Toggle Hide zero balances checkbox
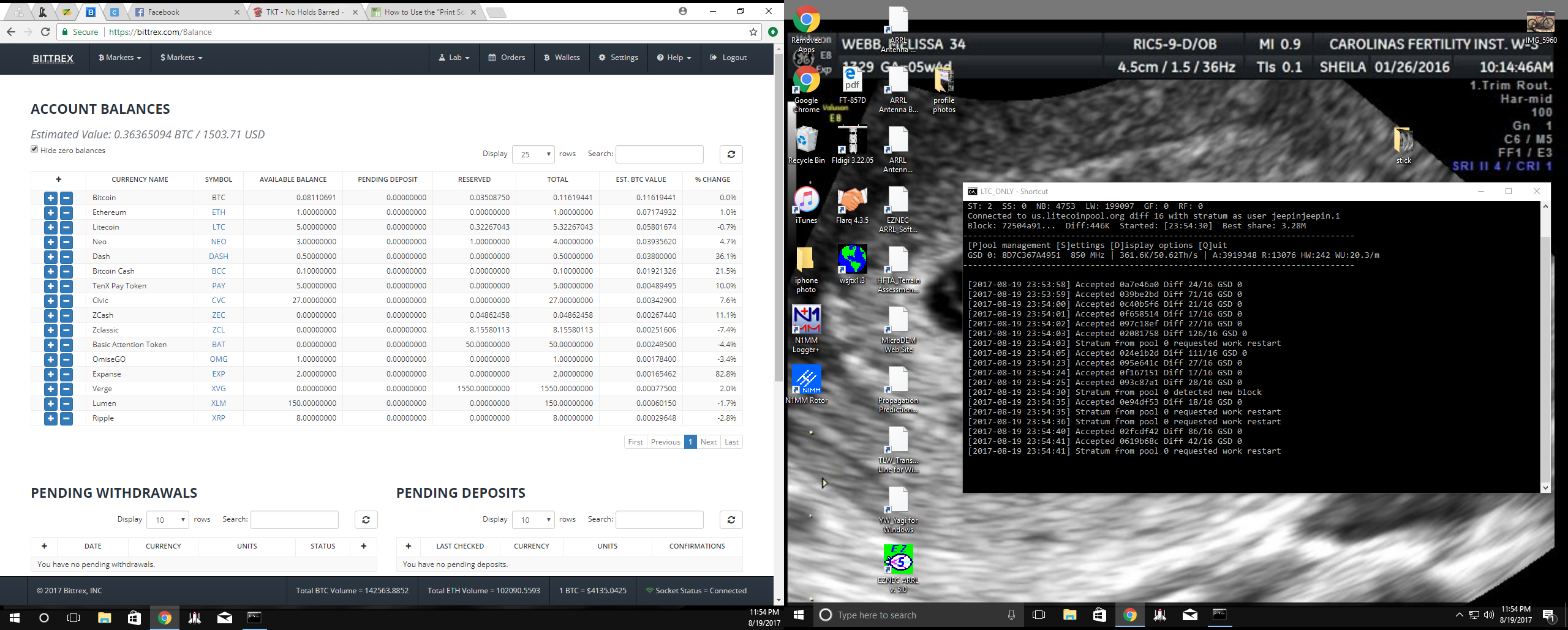The width and height of the screenshot is (1568, 630). pyautogui.click(x=34, y=149)
